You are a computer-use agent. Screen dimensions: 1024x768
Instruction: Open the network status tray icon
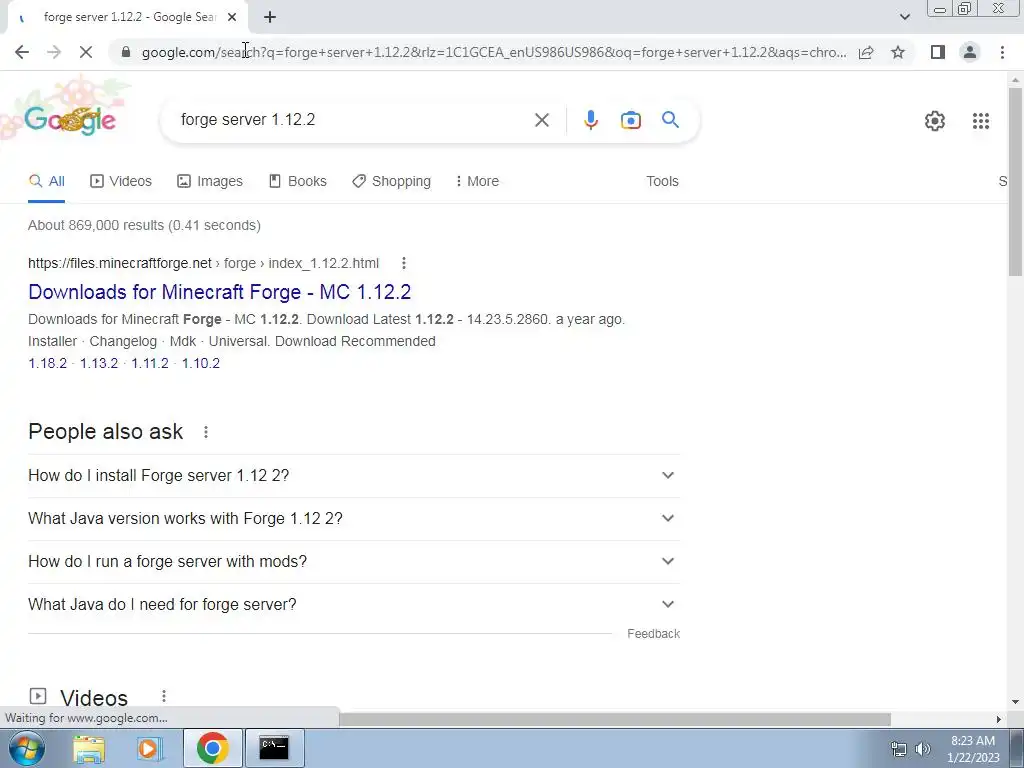[899, 749]
